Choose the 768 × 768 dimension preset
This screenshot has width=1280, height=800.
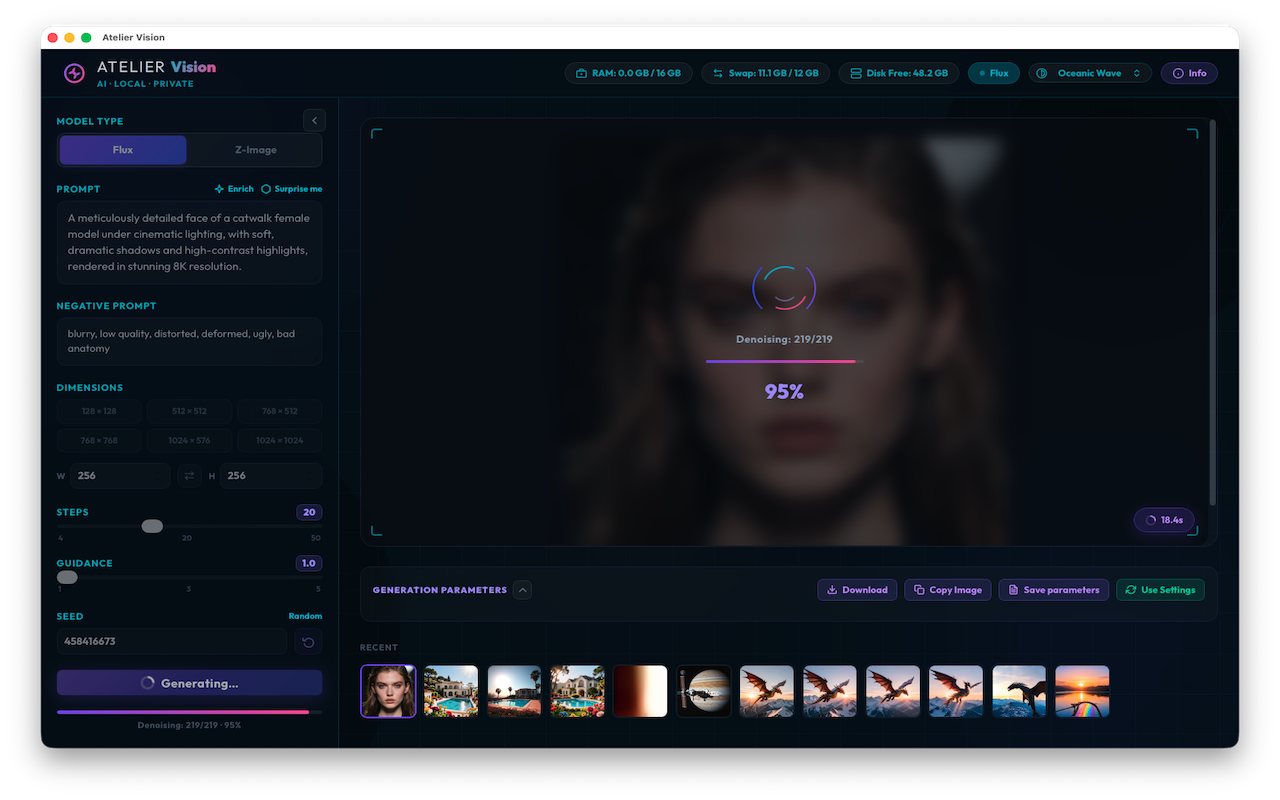(99, 440)
